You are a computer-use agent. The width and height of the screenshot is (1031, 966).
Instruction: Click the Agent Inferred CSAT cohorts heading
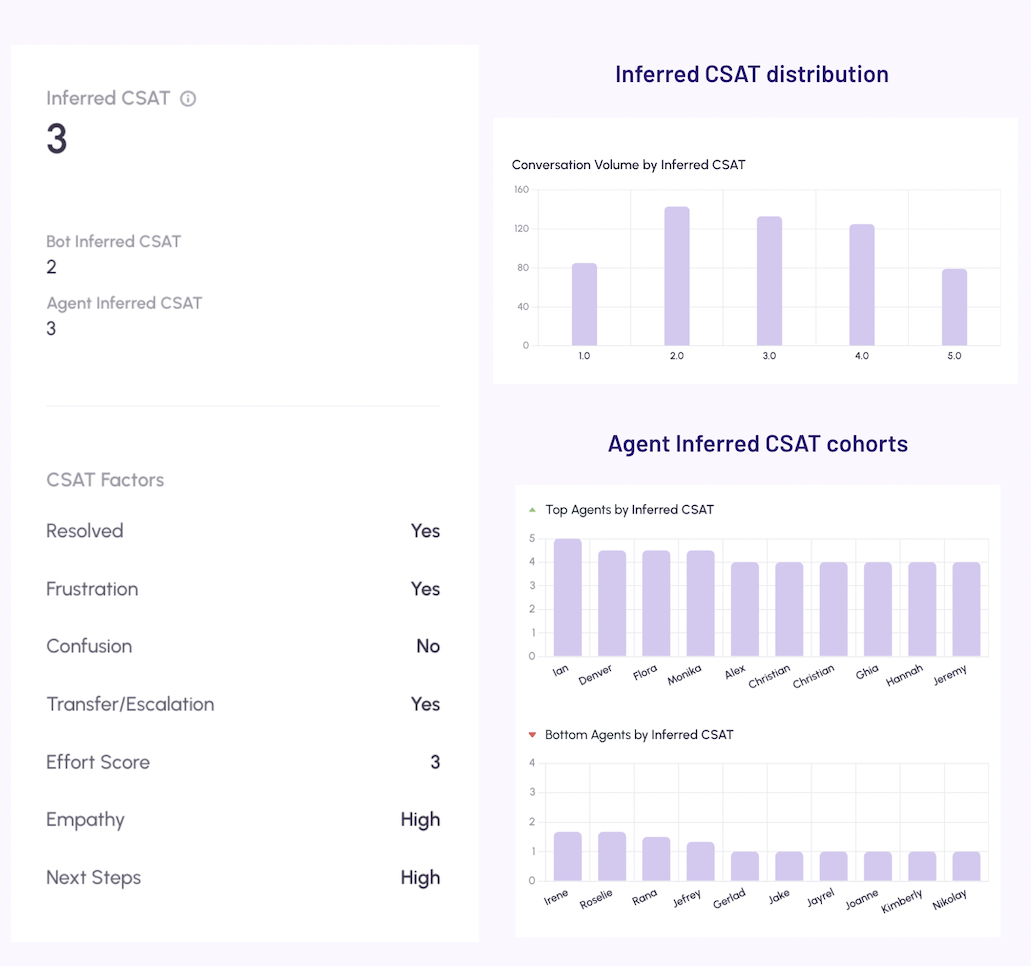757,444
